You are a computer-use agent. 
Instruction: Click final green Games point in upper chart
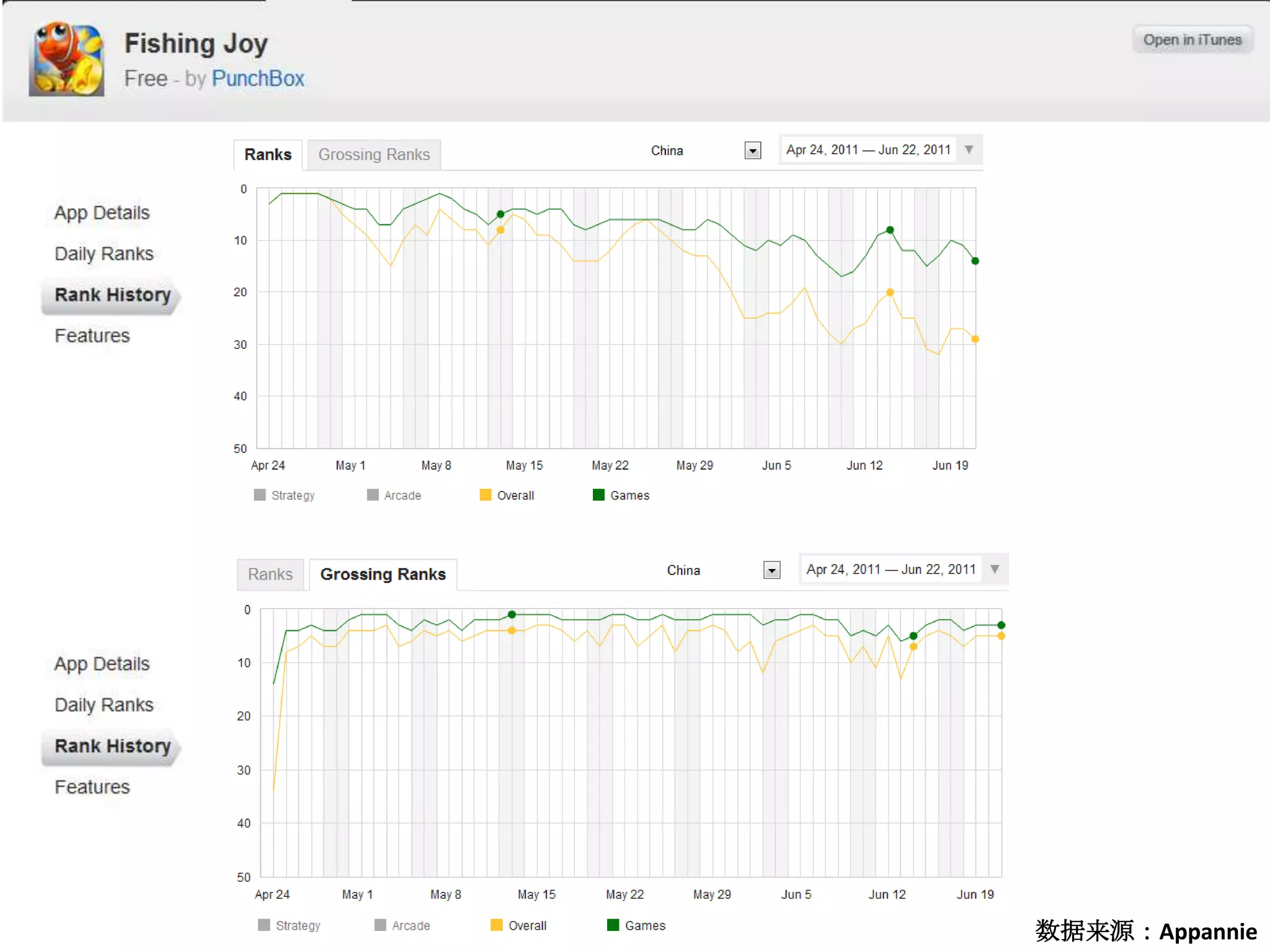[x=975, y=261]
